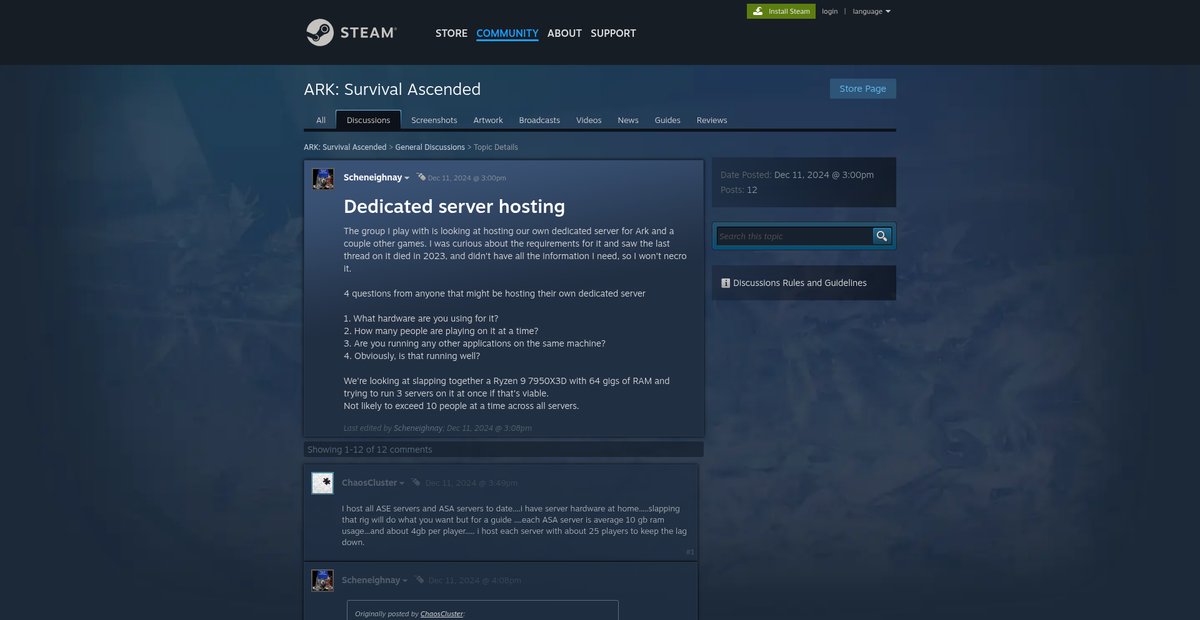Click the quoted ChaosCluster link

click(441, 613)
